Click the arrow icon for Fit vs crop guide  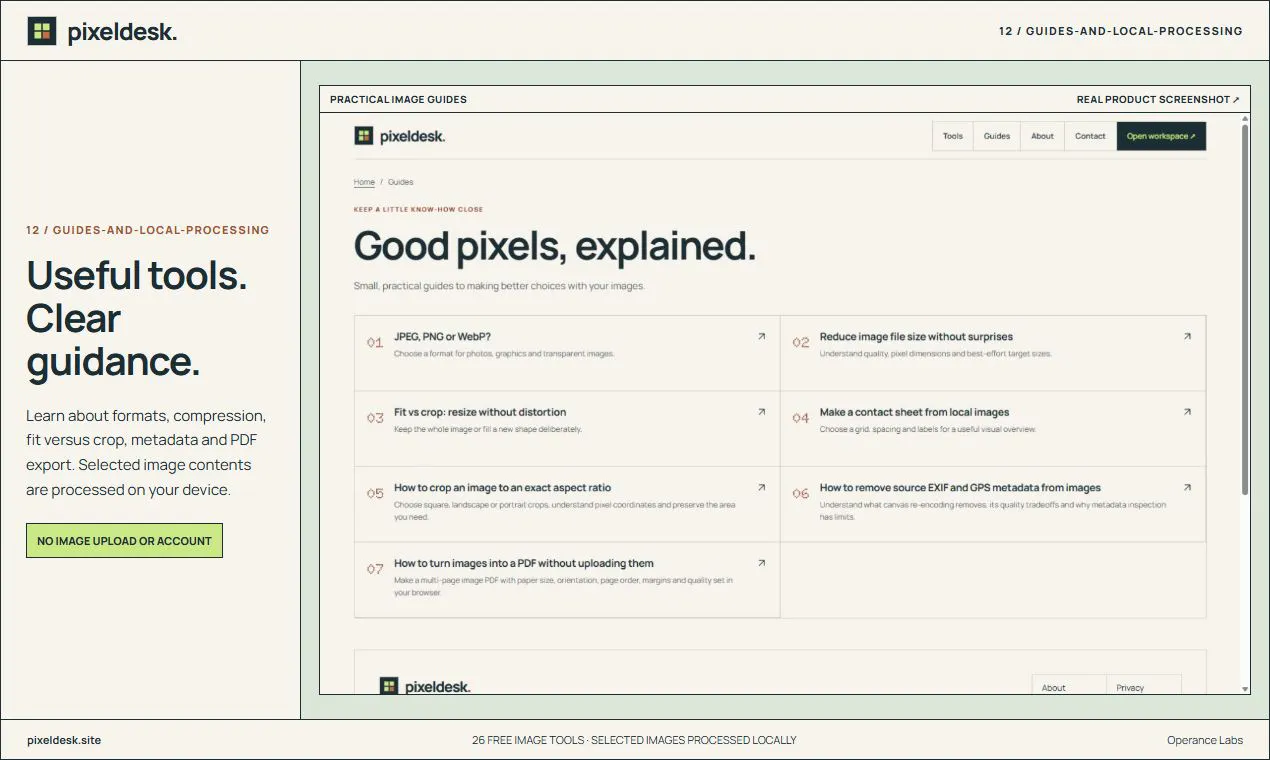click(761, 411)
